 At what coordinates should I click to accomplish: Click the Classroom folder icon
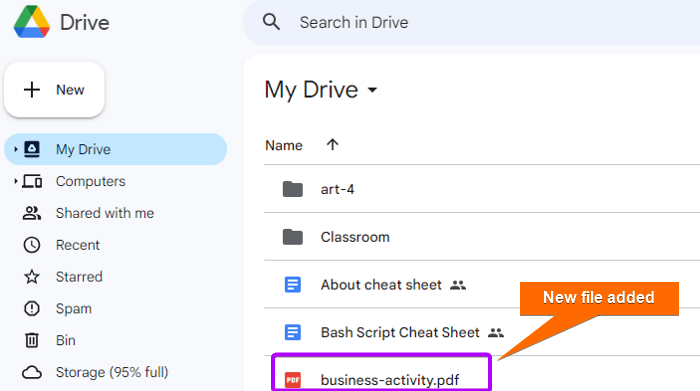[293, 237]
